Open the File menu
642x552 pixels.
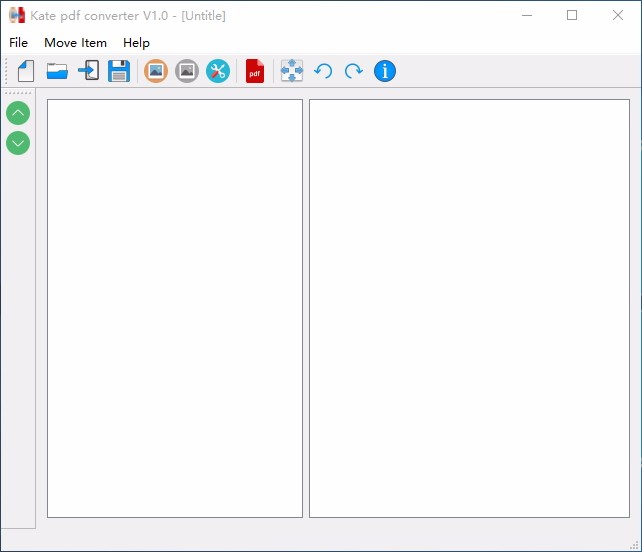pyautogui.click(x=18, y=43)
